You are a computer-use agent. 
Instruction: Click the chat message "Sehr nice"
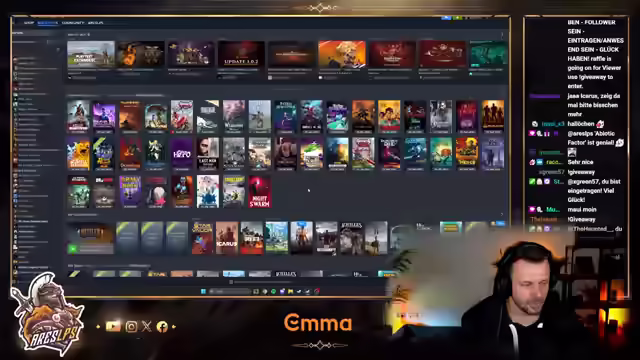580,162
